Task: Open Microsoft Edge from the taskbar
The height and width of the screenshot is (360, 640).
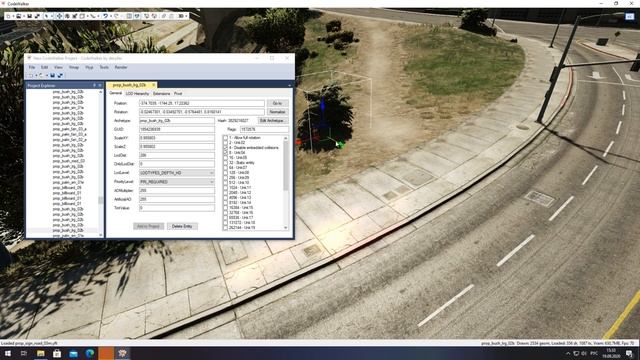Action: point(90,353)
